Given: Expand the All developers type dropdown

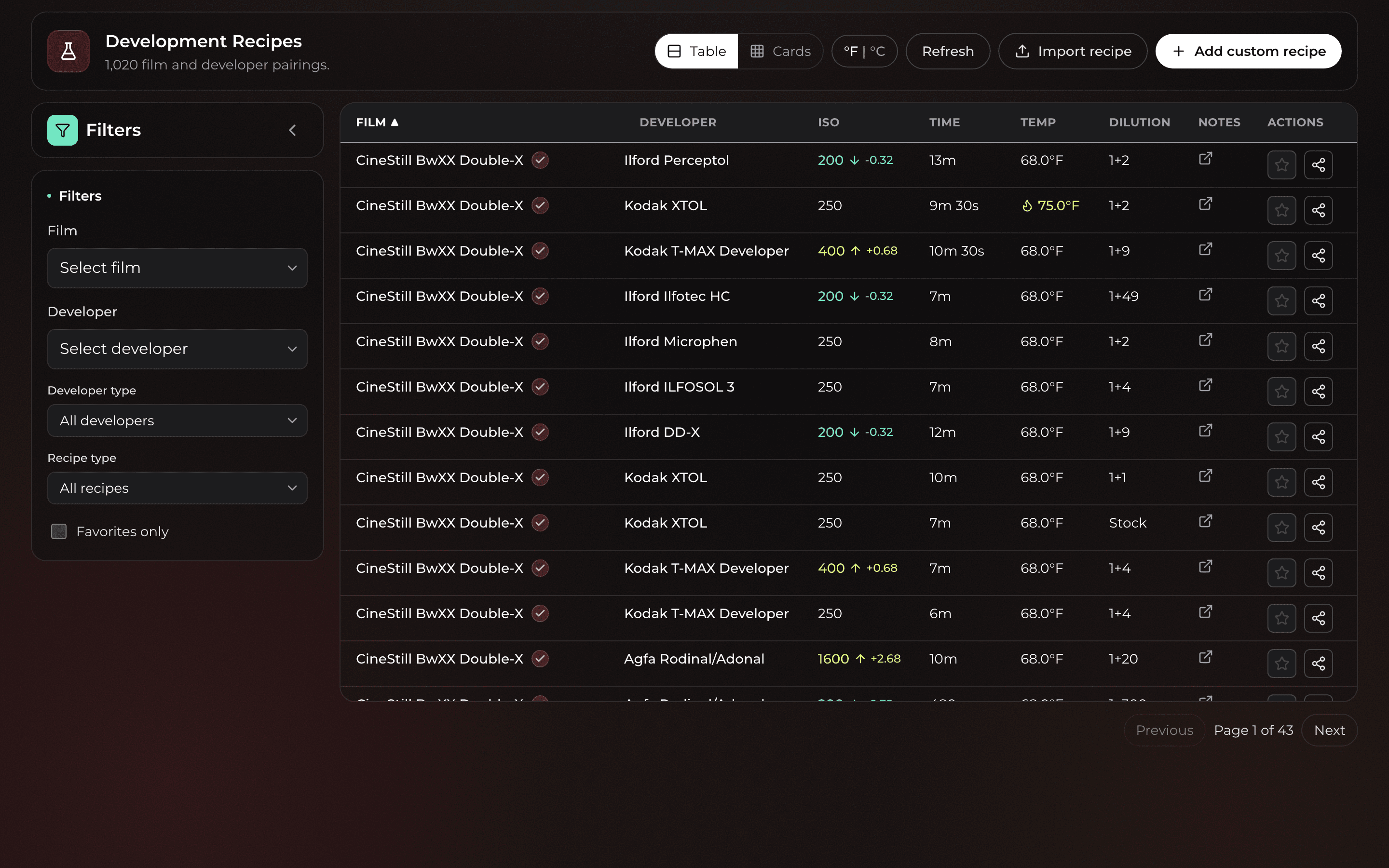Looking at the screenshot, I should [x=177, y=421].
